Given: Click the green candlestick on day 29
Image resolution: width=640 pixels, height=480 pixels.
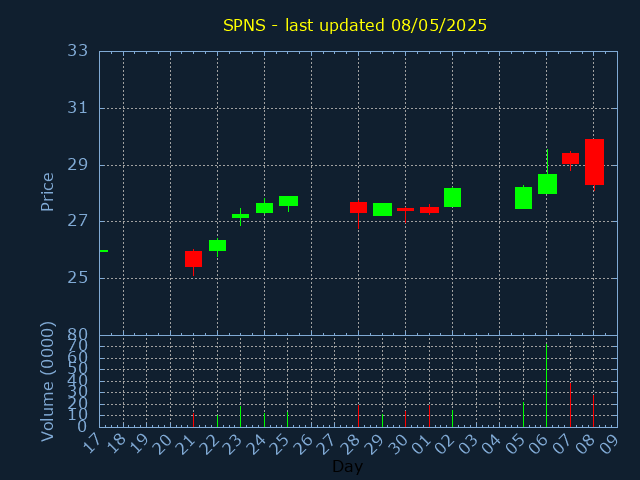Looking at the screenshot, I should (x=382, y=209).
